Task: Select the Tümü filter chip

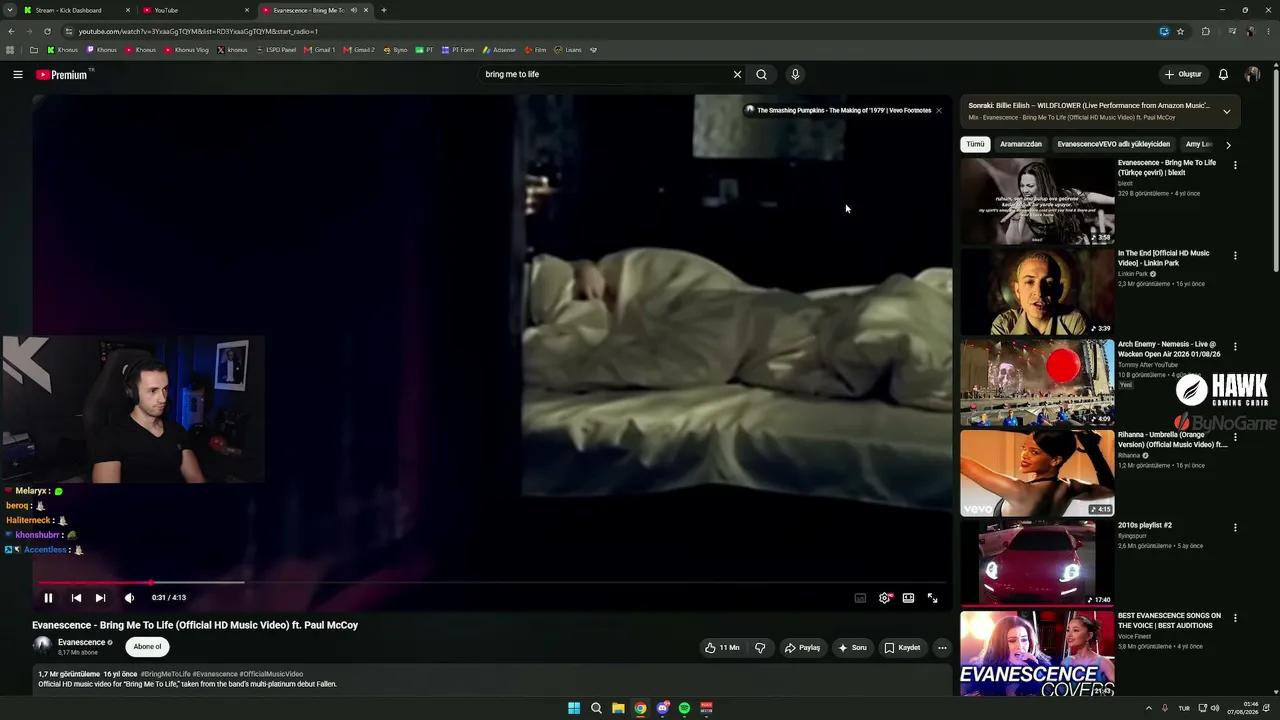Action: (975, 144)
